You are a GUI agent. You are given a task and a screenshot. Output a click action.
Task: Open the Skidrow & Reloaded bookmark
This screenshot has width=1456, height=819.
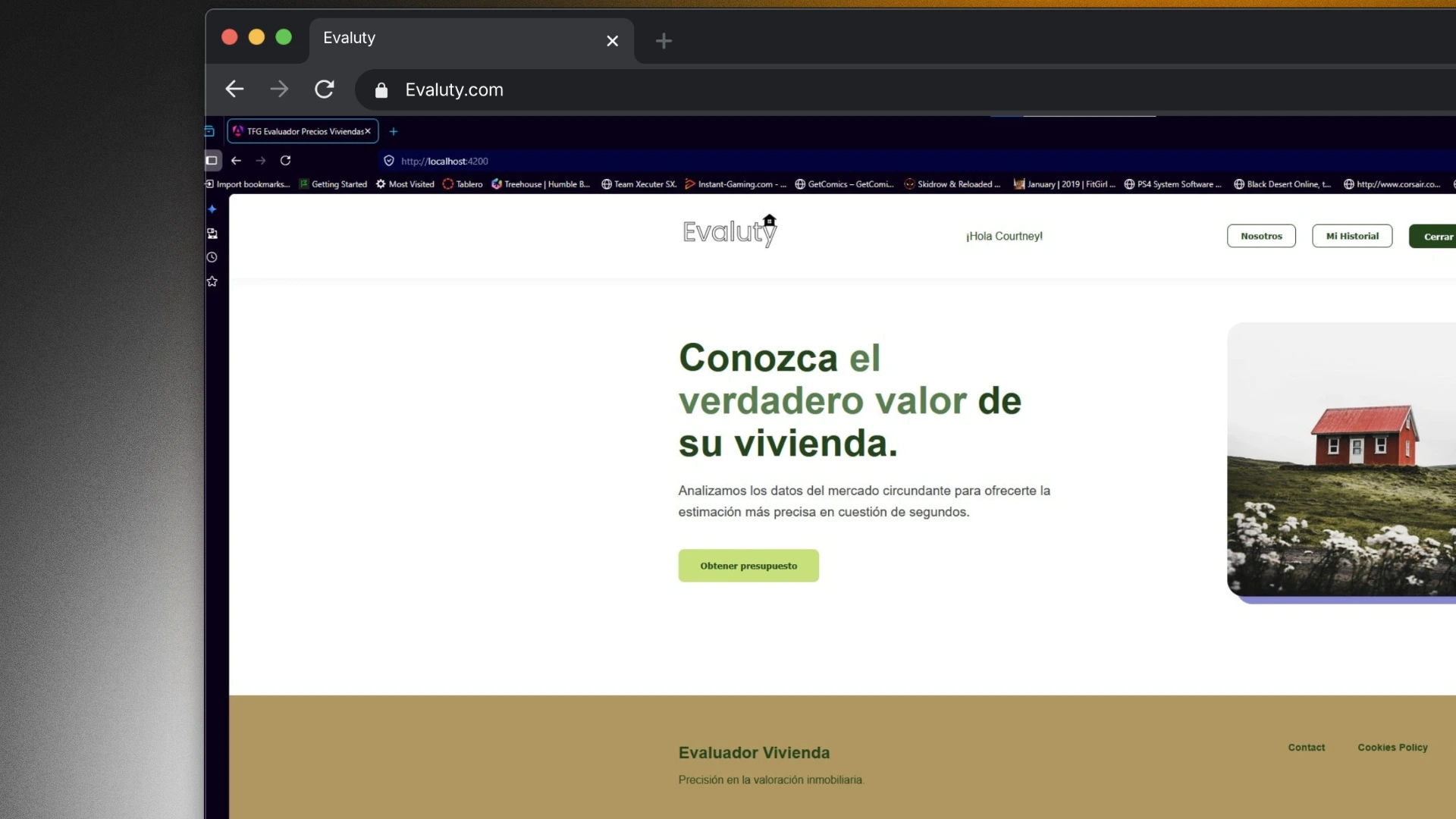(952, 184)
